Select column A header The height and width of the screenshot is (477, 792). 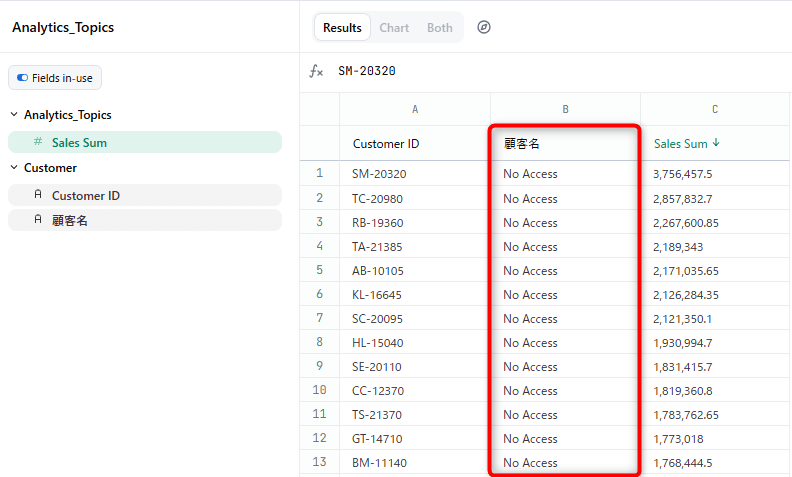point(415,109)
